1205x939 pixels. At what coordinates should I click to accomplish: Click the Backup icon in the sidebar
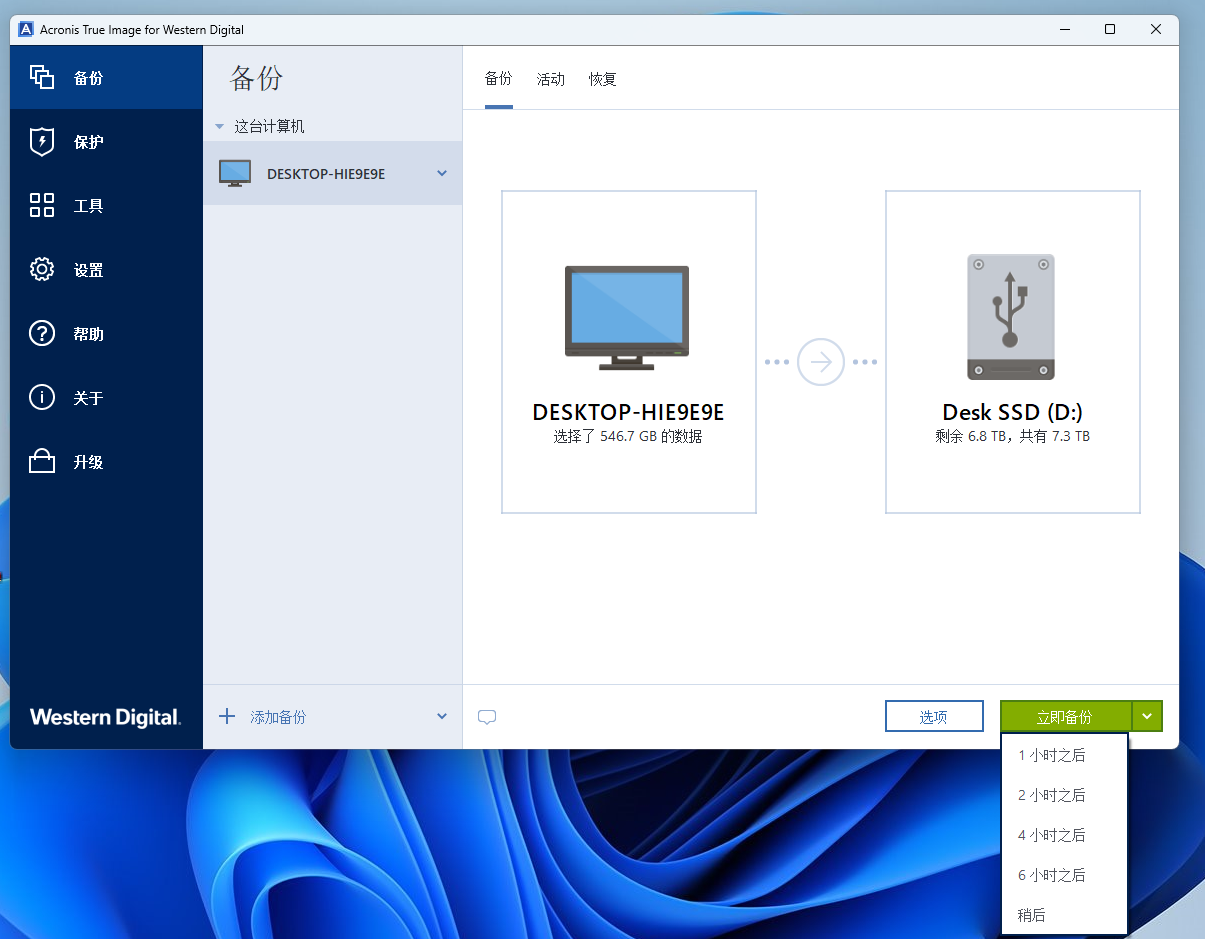tap(41, 78)
